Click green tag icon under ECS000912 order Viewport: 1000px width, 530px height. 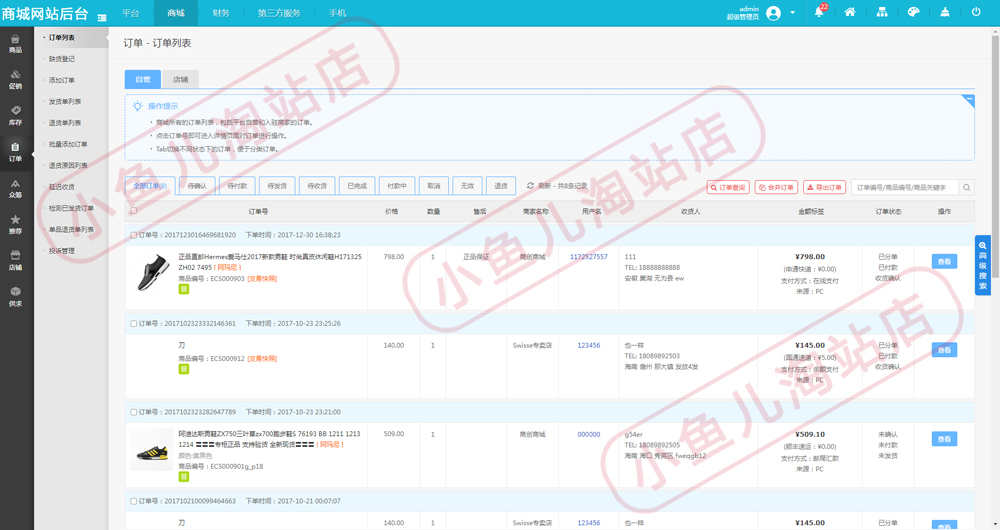184,369
